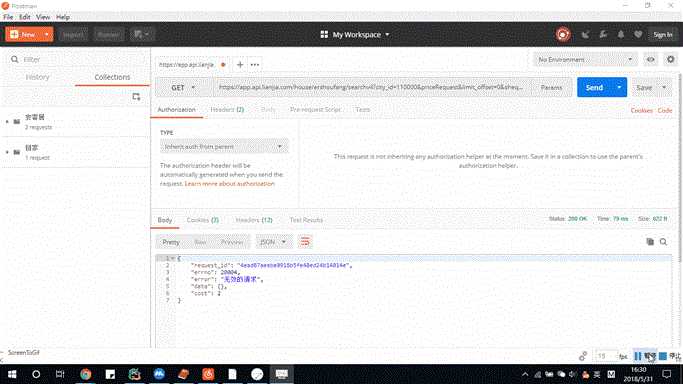Image resolution: width=683 pixels, height=384 pixels.
Task: Select the request tab app.api.lianjia
Action: [x=186, y=64]
